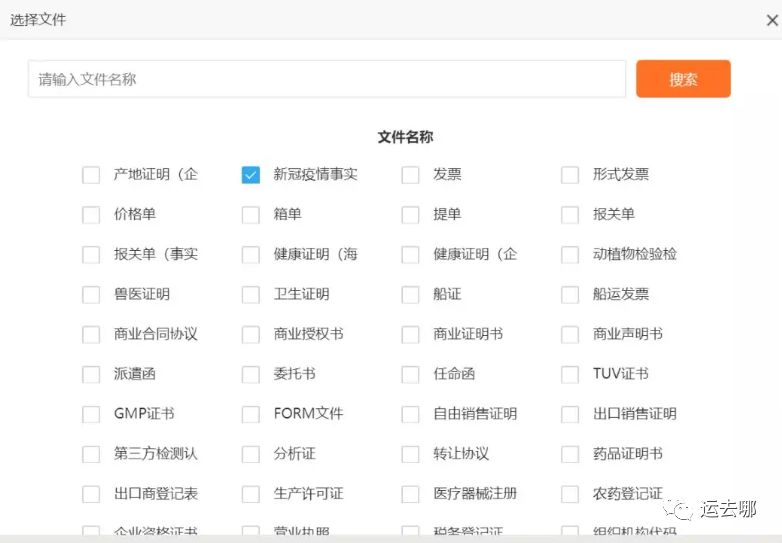Check the 箱单 option
The height and width of the screenshot is (543, 782).
coord(251,215)
